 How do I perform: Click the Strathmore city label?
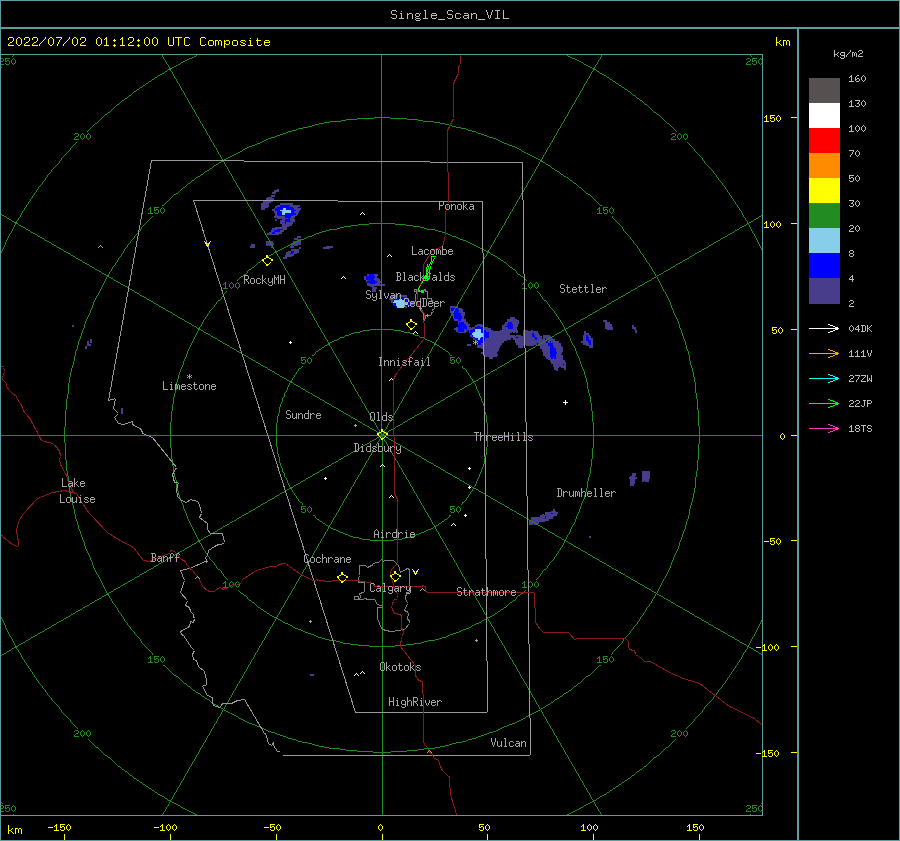click(486, 592)
